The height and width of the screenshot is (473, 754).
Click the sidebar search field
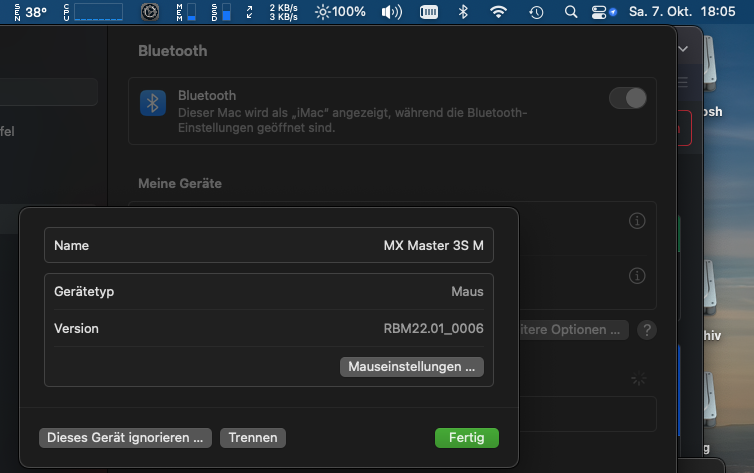48,92
